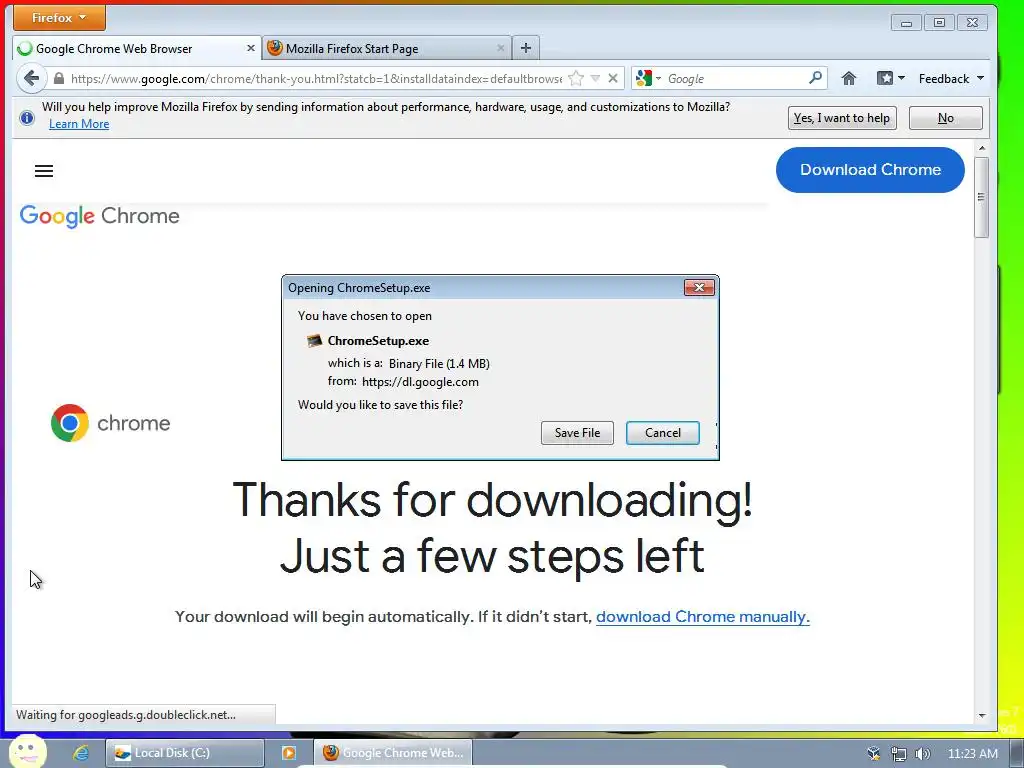Viewport: 1024px width, 768px height.
Task: Open the Feedback dropdown
Action: click(951, 78)
